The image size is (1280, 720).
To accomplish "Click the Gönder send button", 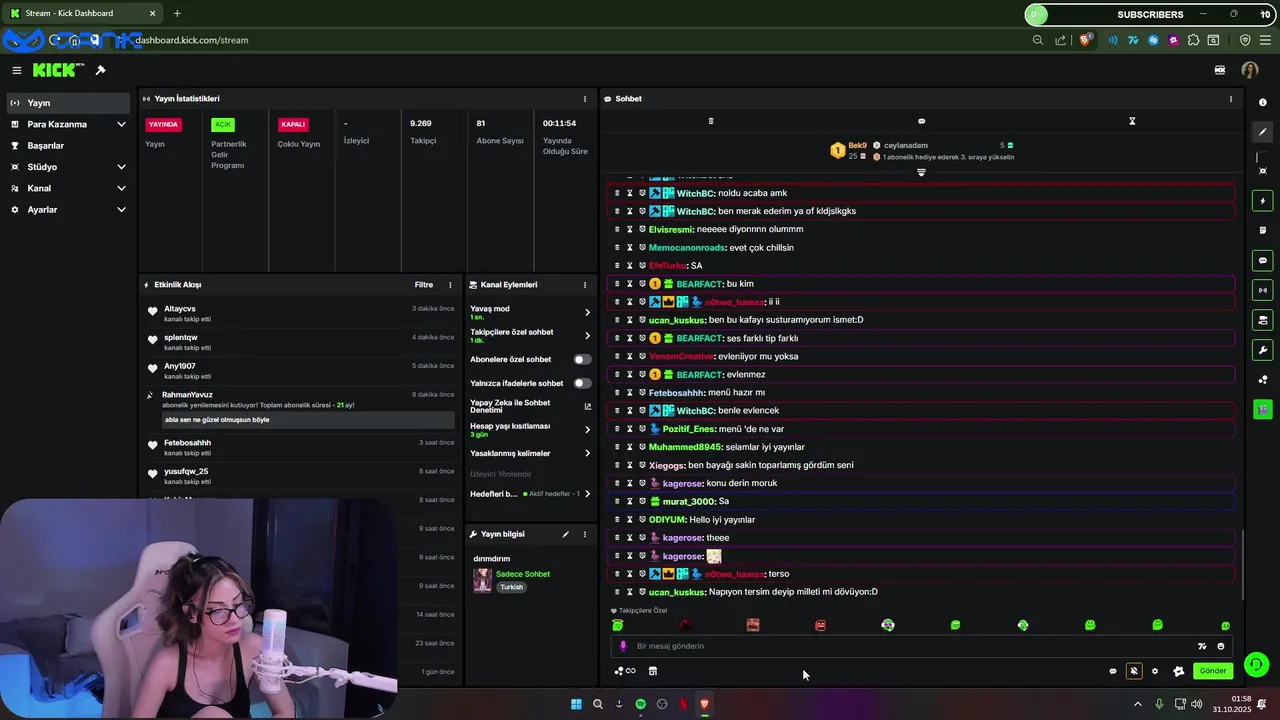I will (x=1213, y=671).
